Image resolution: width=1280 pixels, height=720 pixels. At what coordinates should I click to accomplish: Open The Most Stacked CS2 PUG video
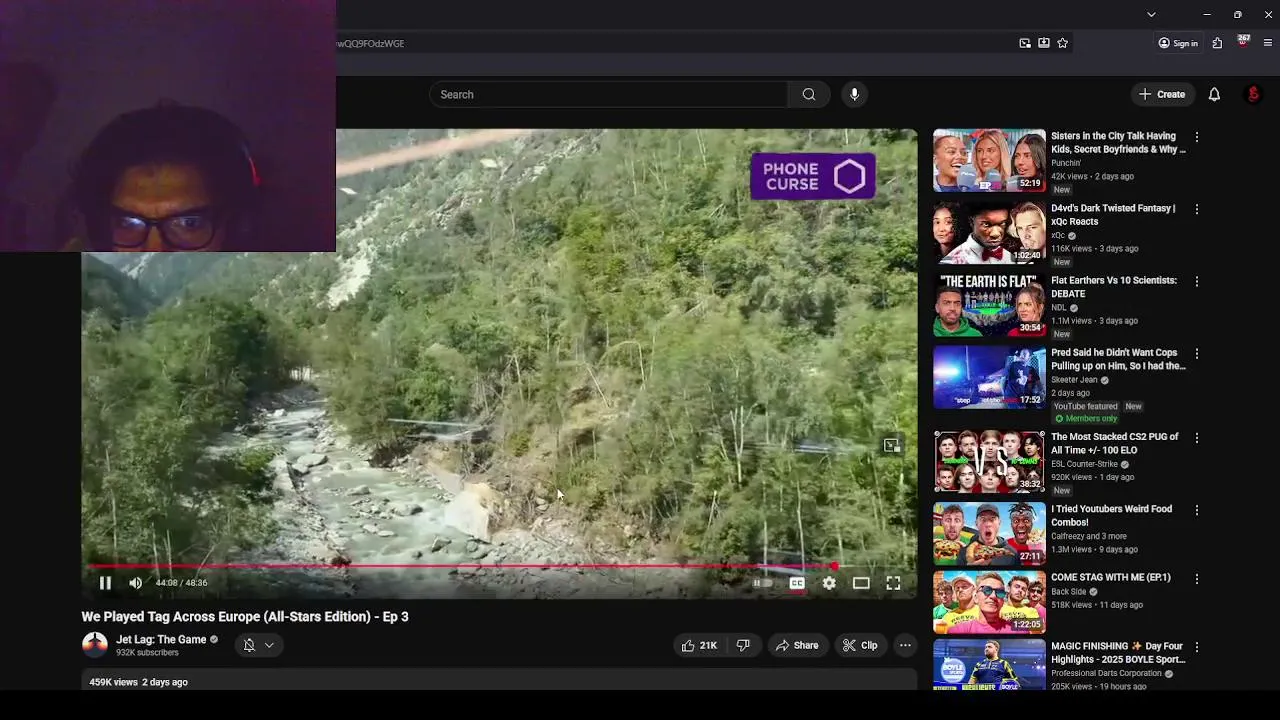point(989,461)
